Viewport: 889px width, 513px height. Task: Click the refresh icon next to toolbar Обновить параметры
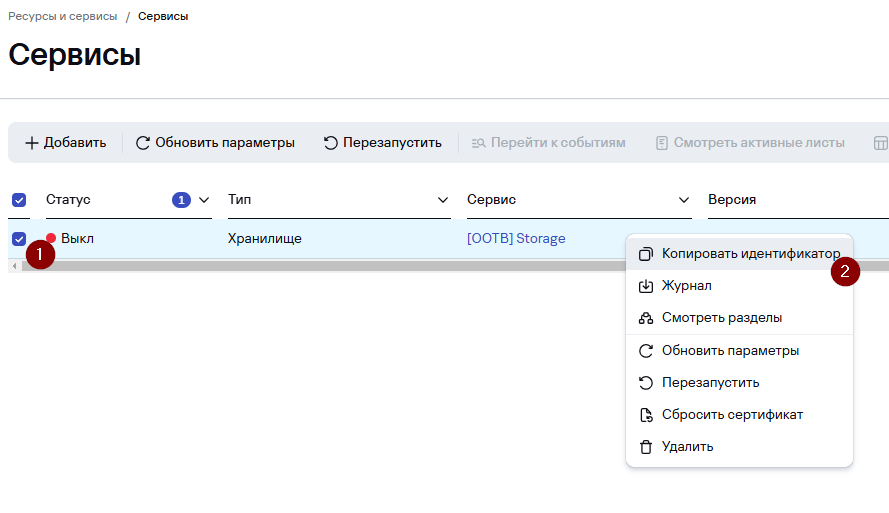(x=142, y=143)
